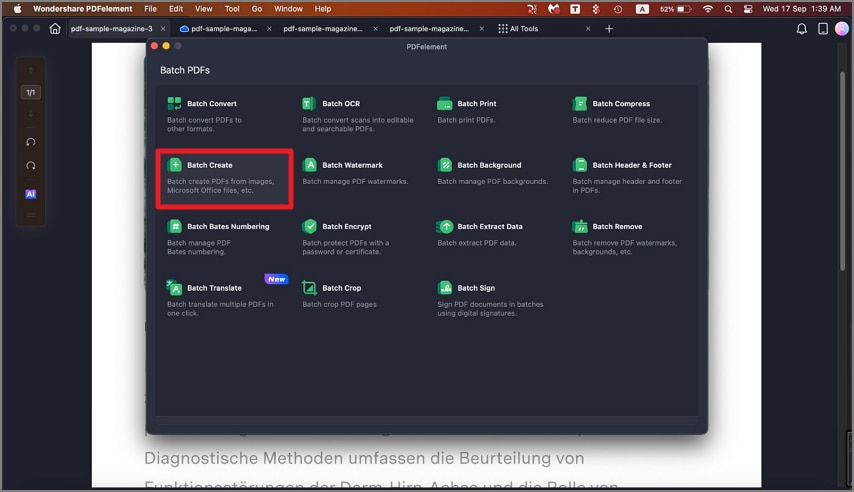Viewport: 854px width, 492px height.
Task: Open the Batch Convert tool icon
Action: pyautogui.click(x=174, y=103)
